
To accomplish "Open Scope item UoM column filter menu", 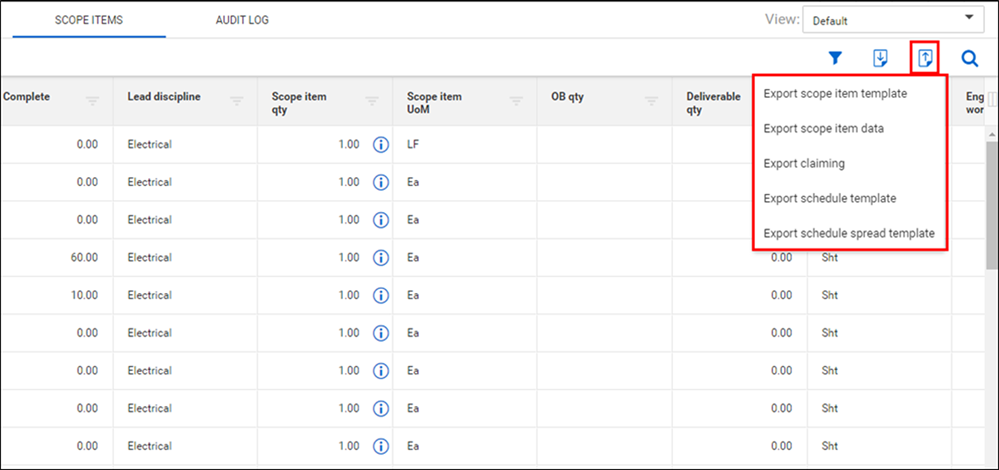I will [x=517, y=100].
